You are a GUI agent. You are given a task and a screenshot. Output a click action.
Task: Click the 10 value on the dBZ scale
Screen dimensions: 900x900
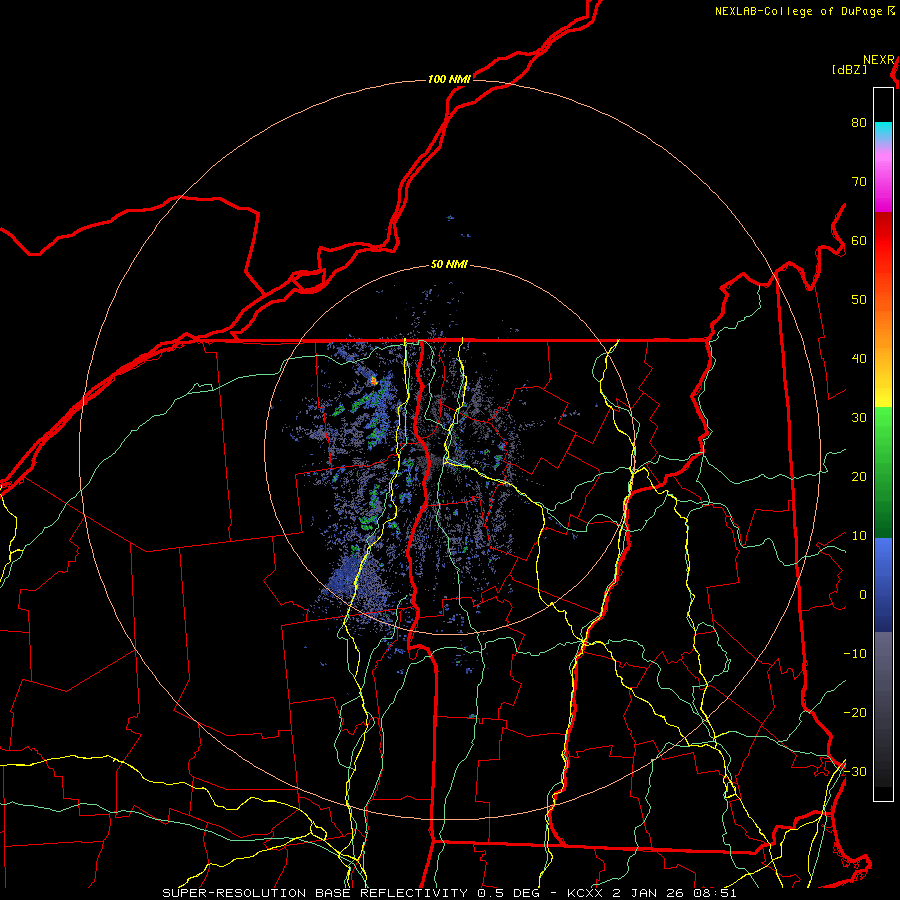pos(859,536)
